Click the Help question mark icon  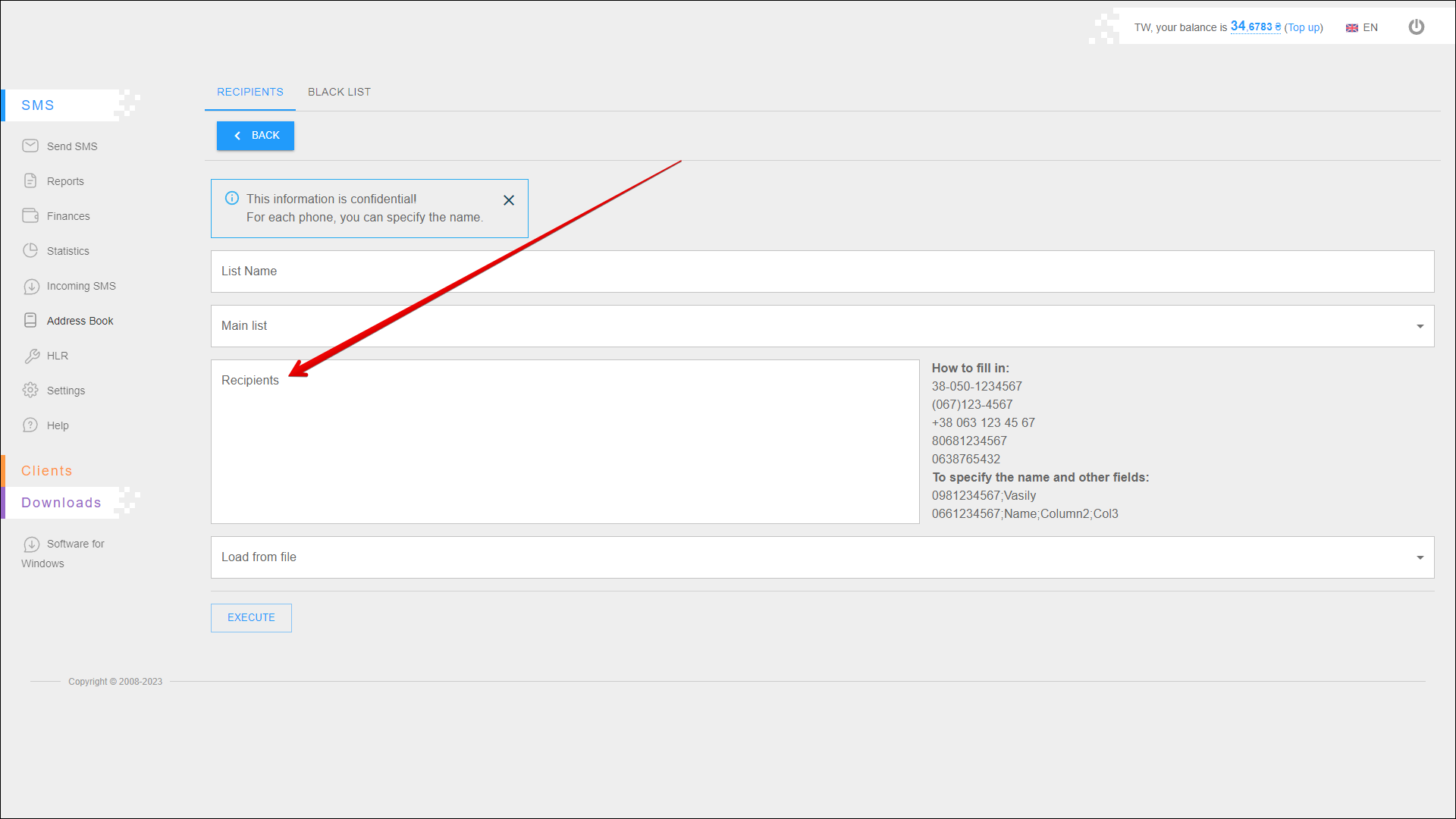tap(30, 425)
